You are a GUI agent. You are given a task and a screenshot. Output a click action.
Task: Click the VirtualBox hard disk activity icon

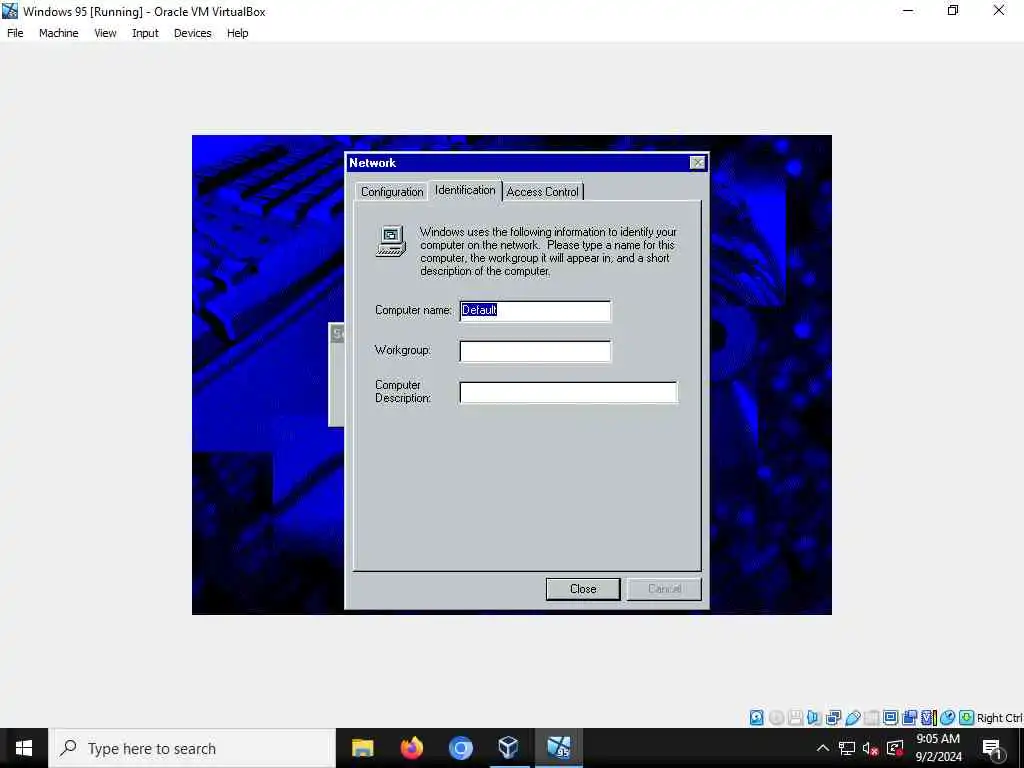pyautogui.click(x=756, y=718)
